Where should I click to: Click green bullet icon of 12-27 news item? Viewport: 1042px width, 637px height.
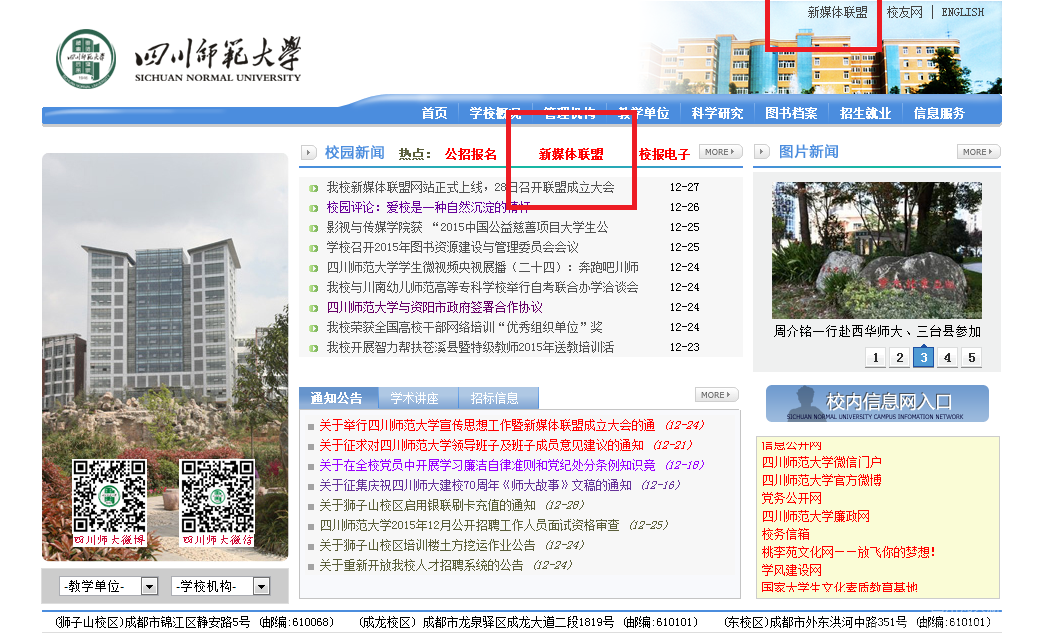(x=314, y=188)
